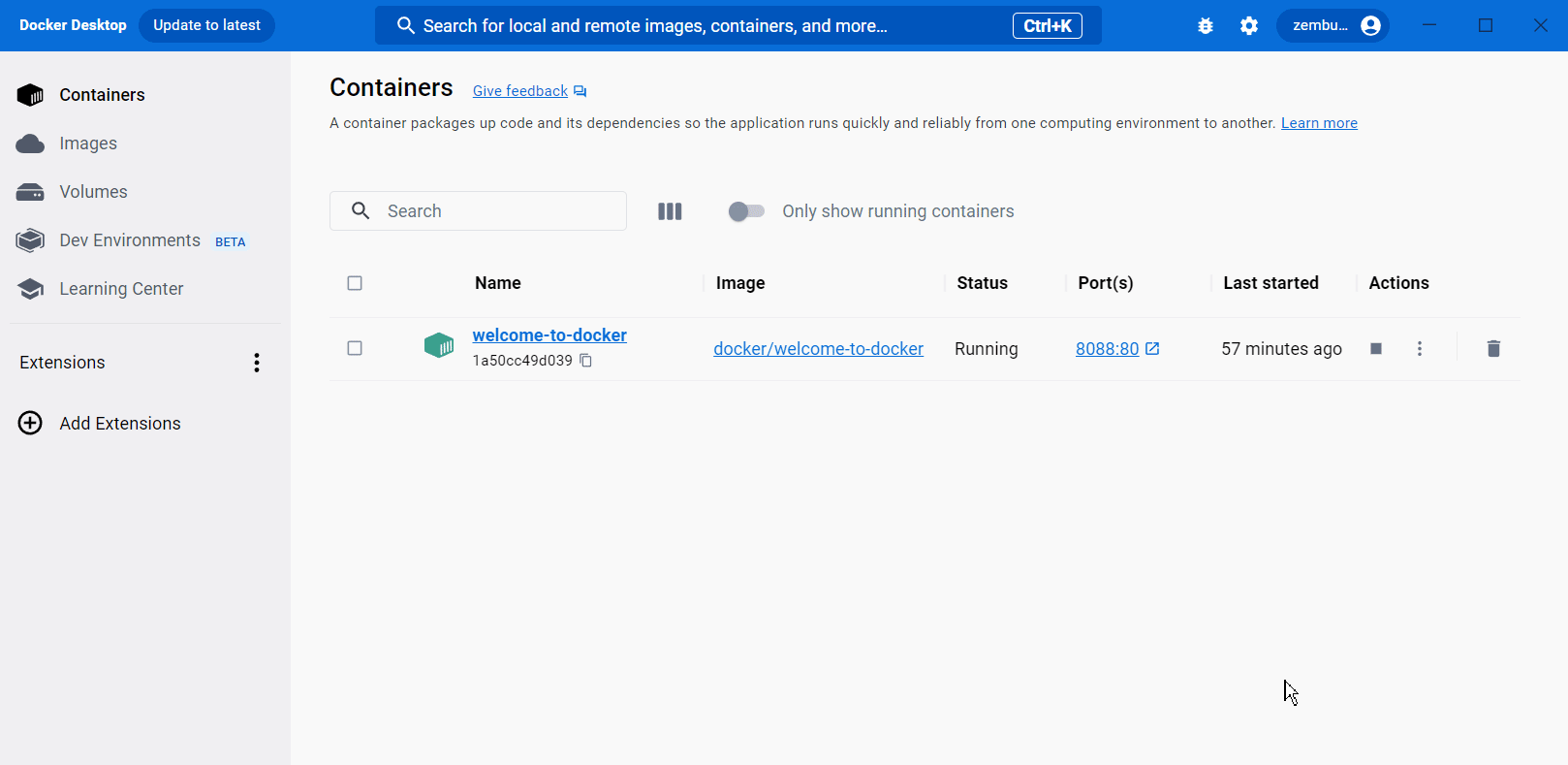Screen dimensions: 1568x765
Task: Maximize the Docker Desktop window
Action: click(1485, 25)
